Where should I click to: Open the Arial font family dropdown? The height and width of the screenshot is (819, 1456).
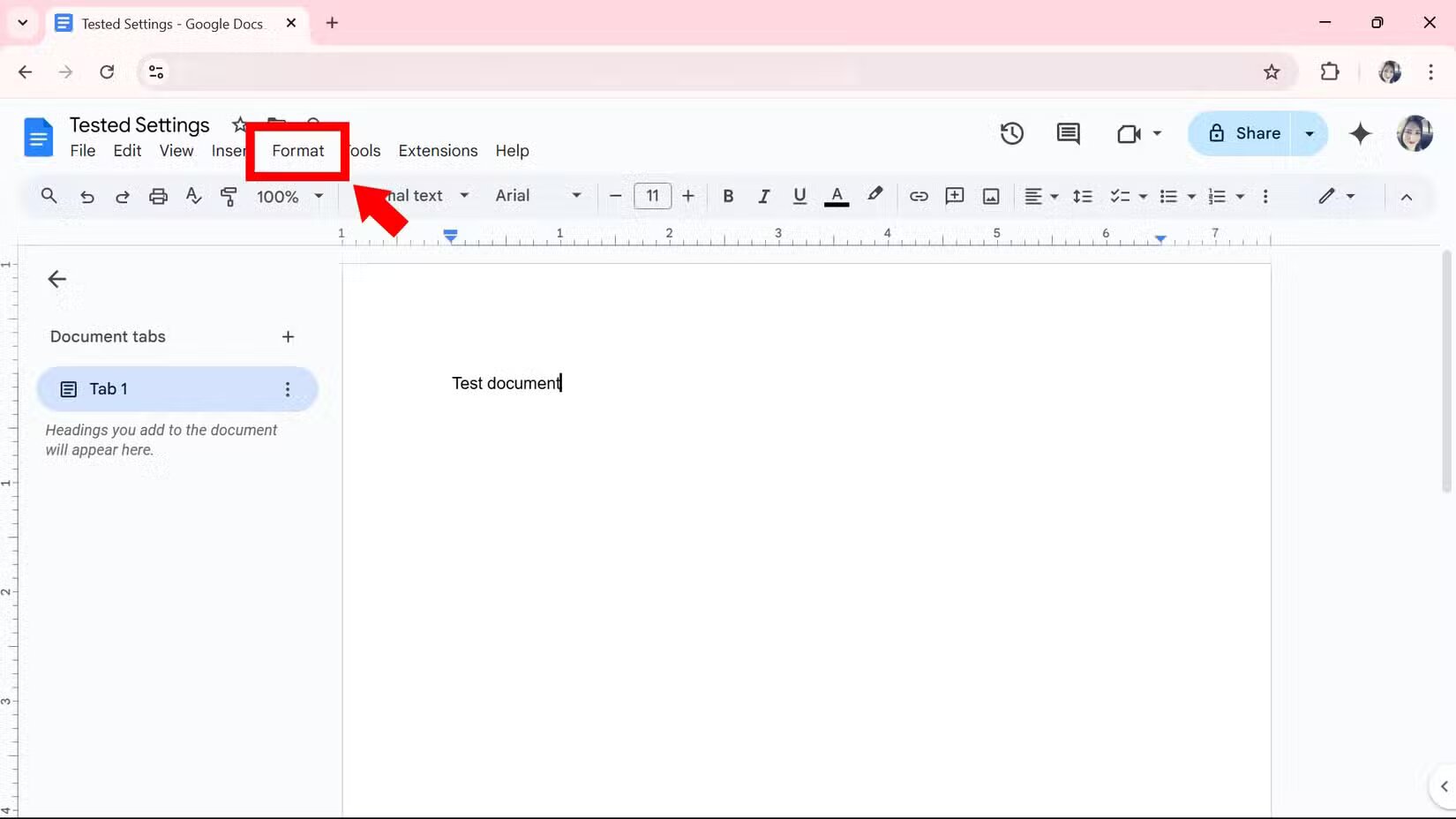(x=538, y=196)
